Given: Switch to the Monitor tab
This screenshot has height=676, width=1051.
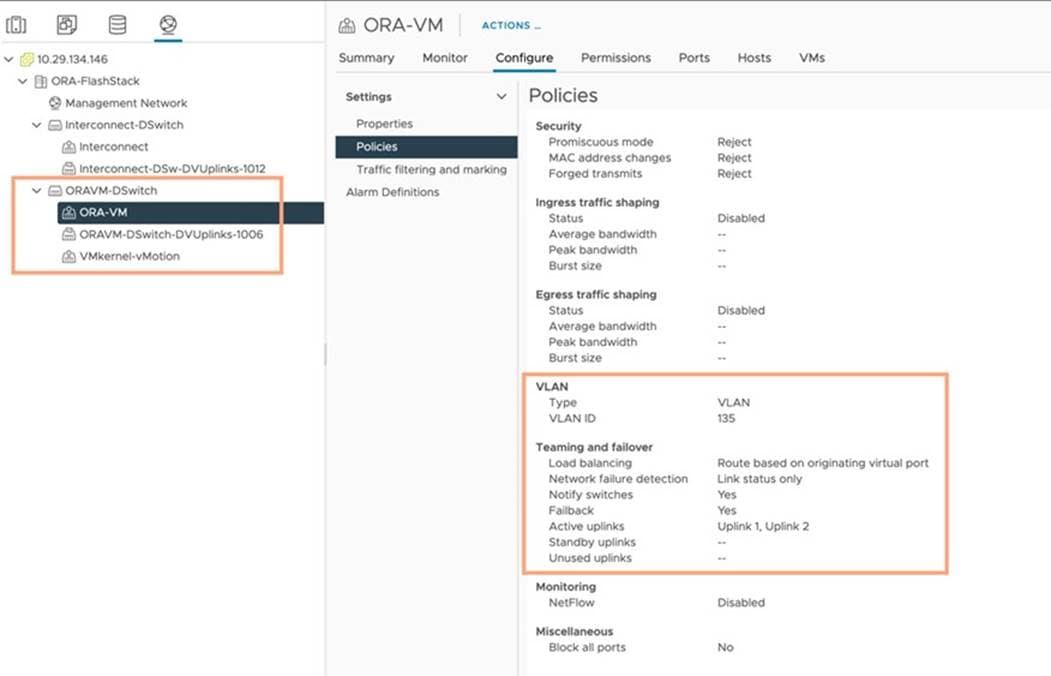Looking at the screenshot, I should [x=445, y=58].
